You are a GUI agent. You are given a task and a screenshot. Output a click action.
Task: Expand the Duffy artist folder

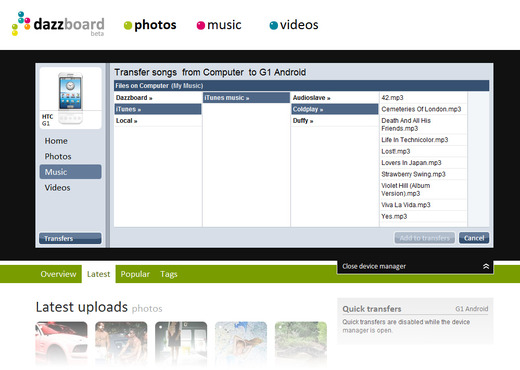[335, 121]
